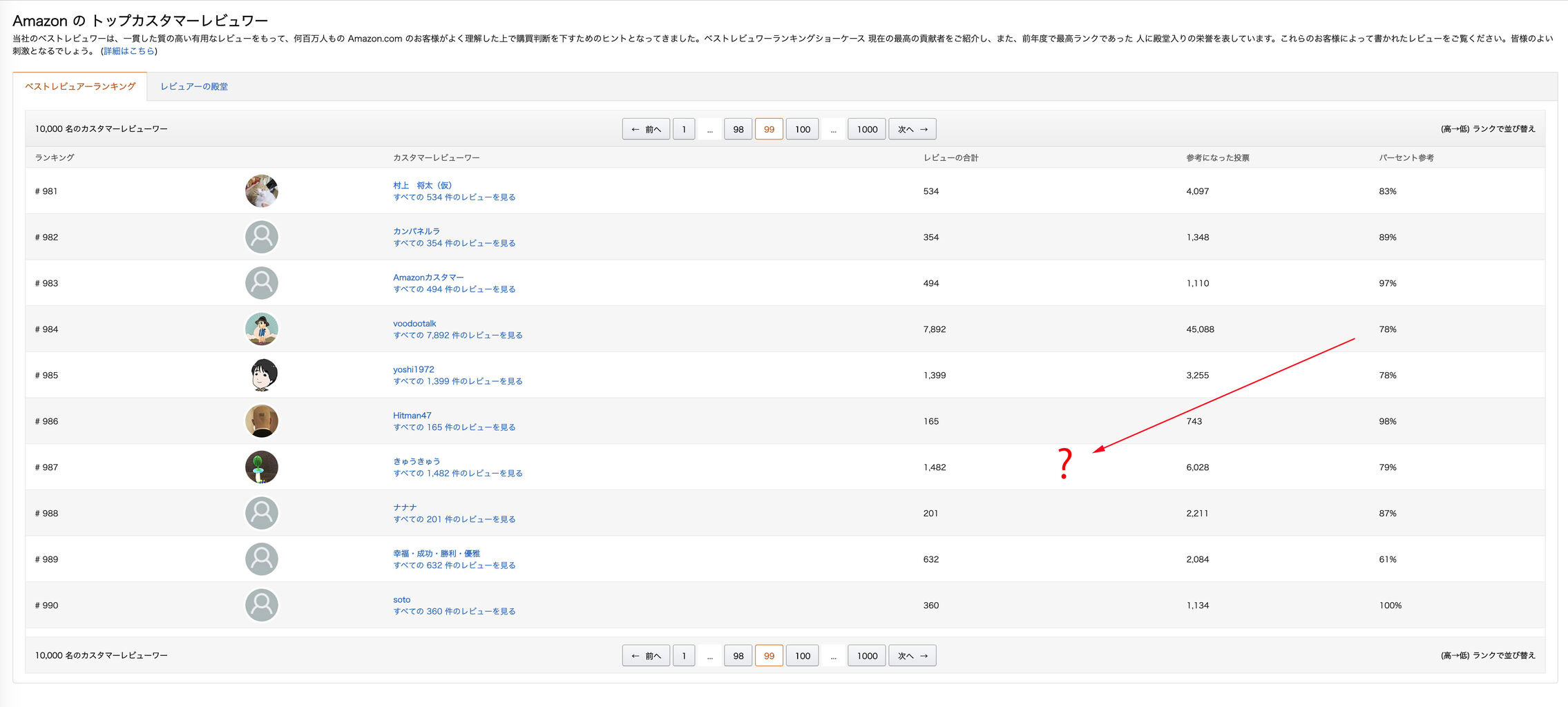
Task: Switch to レビュアーの殿堂 tab
Action: 194,86
